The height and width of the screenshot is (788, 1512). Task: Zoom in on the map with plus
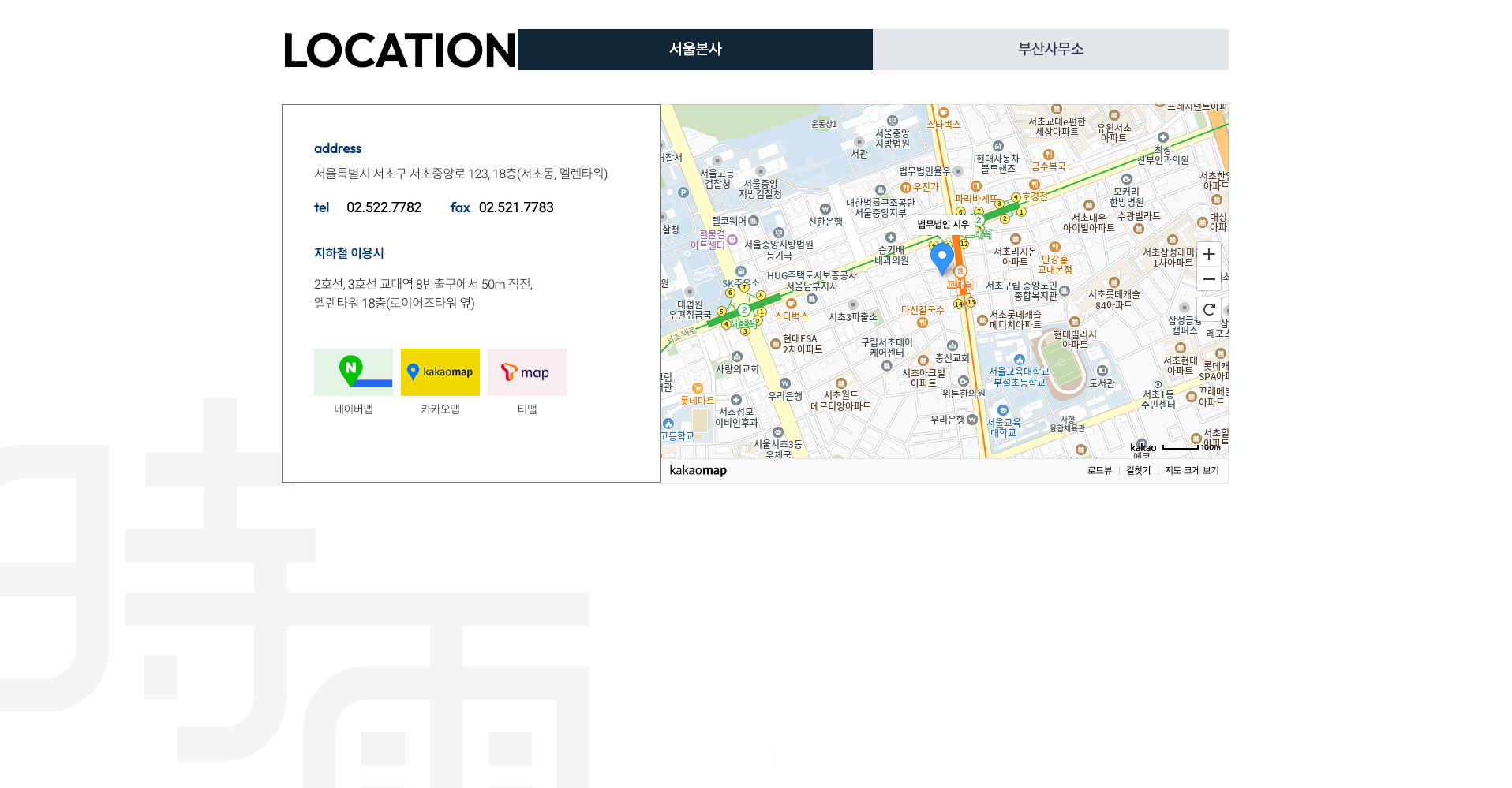click(x=1209, y=254)
